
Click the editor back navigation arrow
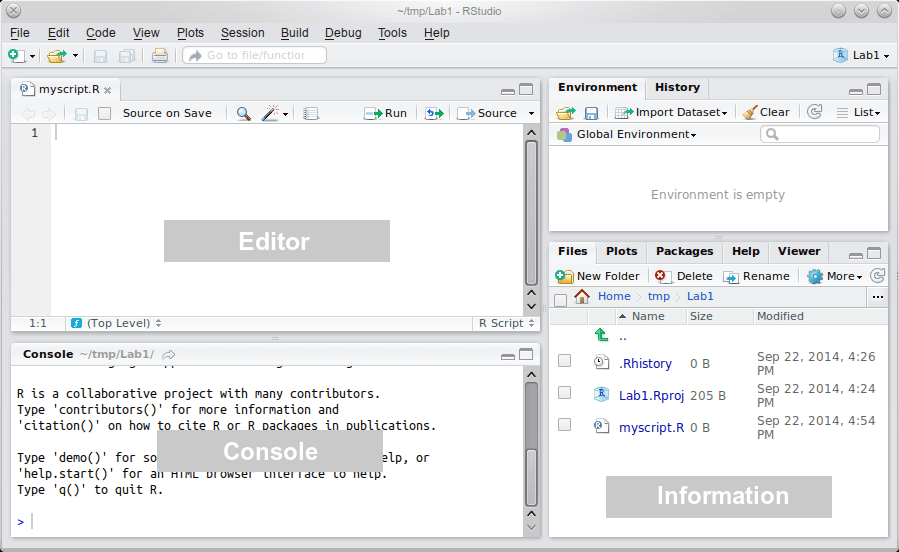[x=28, y=114]
